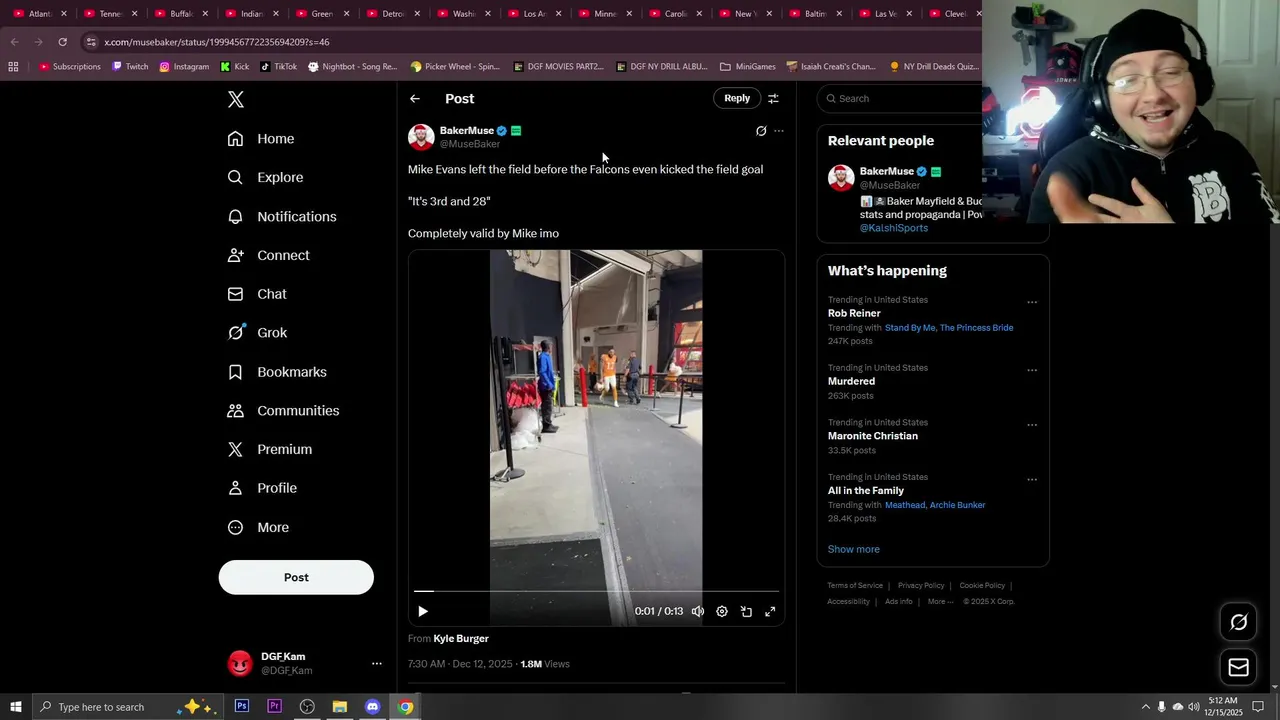This screenshot has height=720, width=1280.
Task: Open DGF.Kam account options ellipsis
Action: (x=376, y=663)
